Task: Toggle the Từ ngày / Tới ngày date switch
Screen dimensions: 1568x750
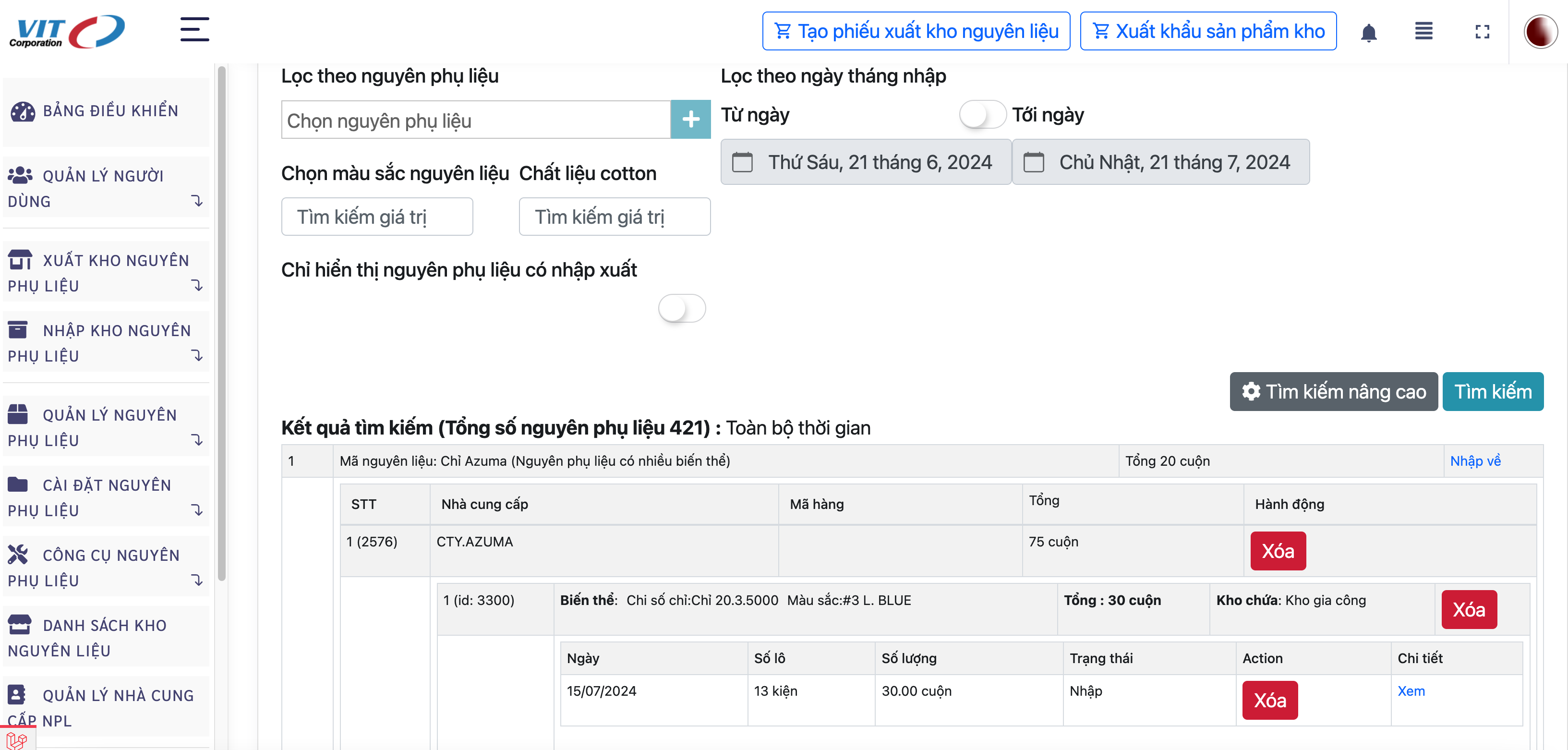Action: click(x=982, y=114)
